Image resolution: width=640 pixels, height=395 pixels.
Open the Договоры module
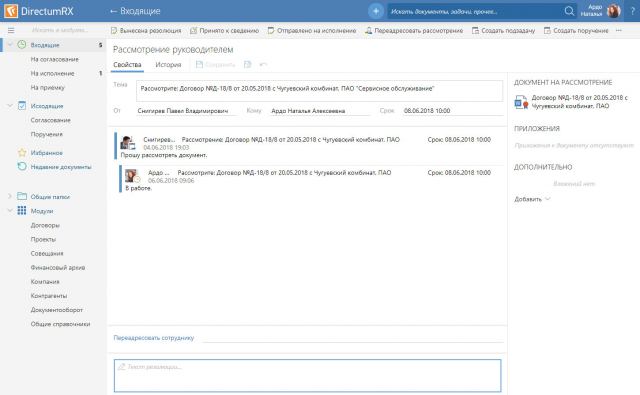tap(45, 225)
